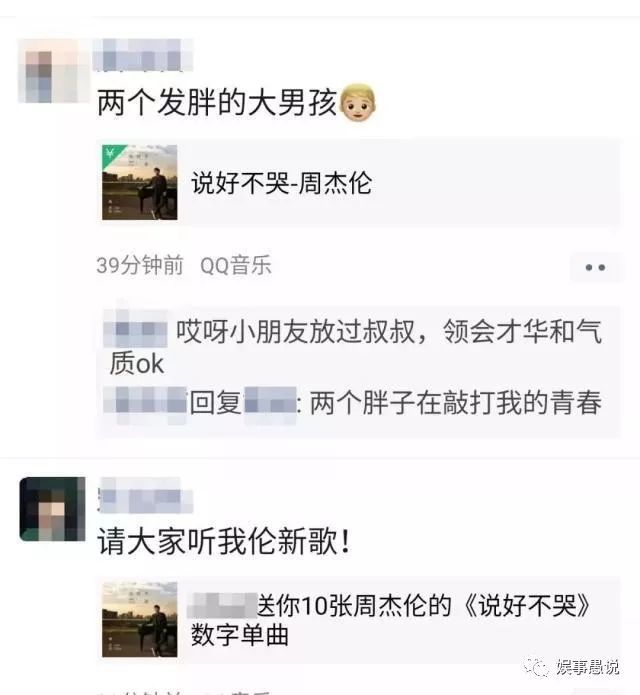Select the reply 两个胖子在敲打我的青春
The height and width of the screenshot is (695, 640).
point(456,403)
